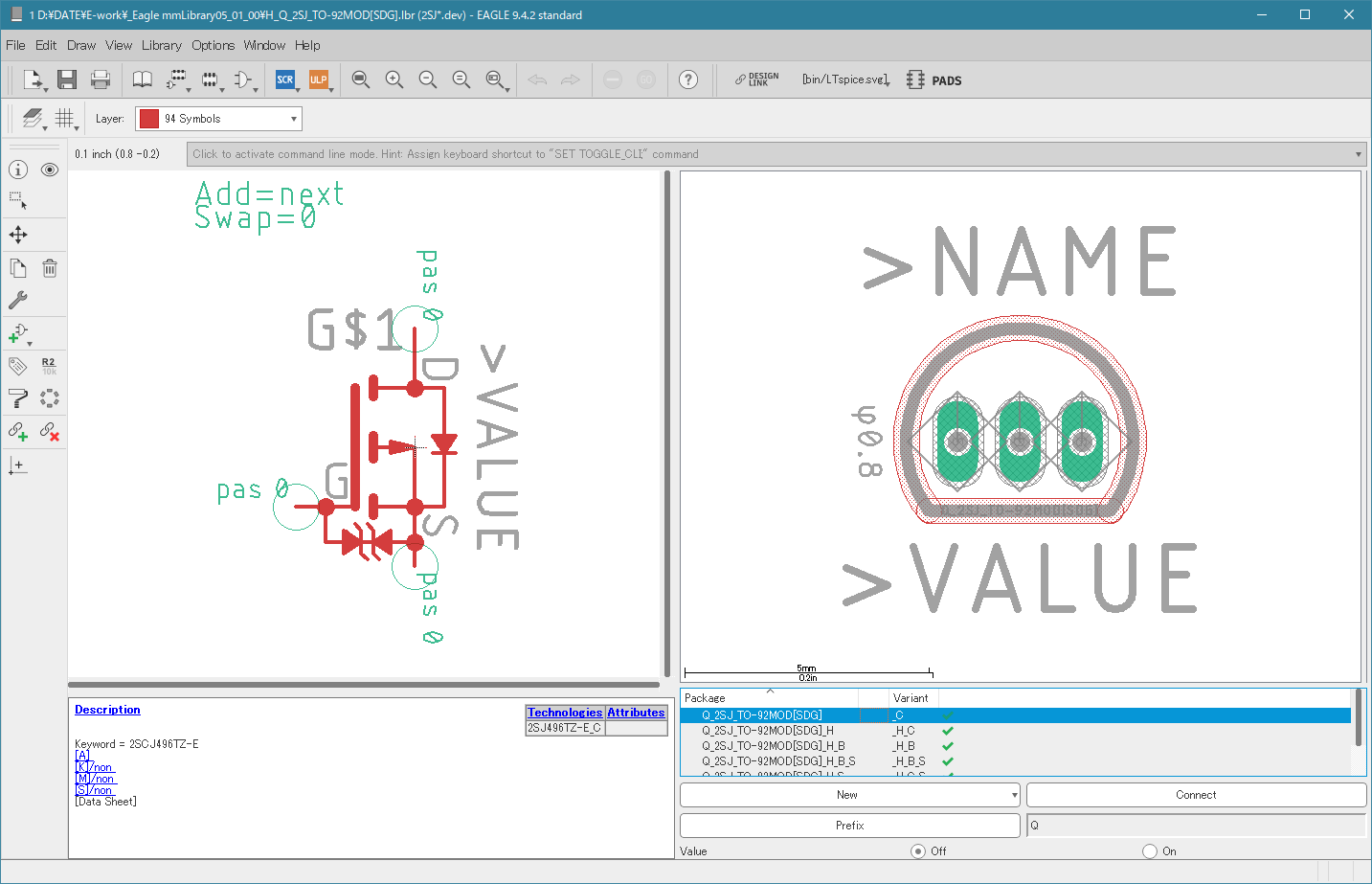The image size is (1372, 884).
Task: Select the Delete trash tool
Action: [50, 268]
